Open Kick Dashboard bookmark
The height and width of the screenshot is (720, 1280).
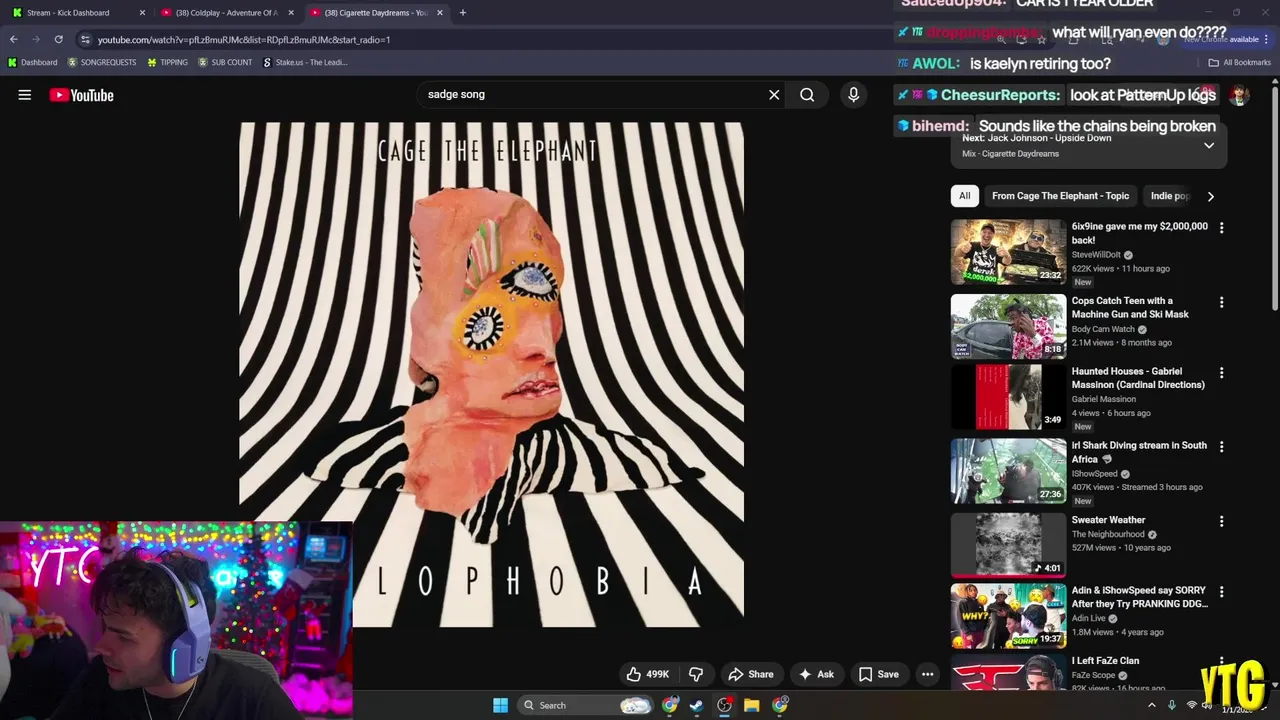[32, 62]
